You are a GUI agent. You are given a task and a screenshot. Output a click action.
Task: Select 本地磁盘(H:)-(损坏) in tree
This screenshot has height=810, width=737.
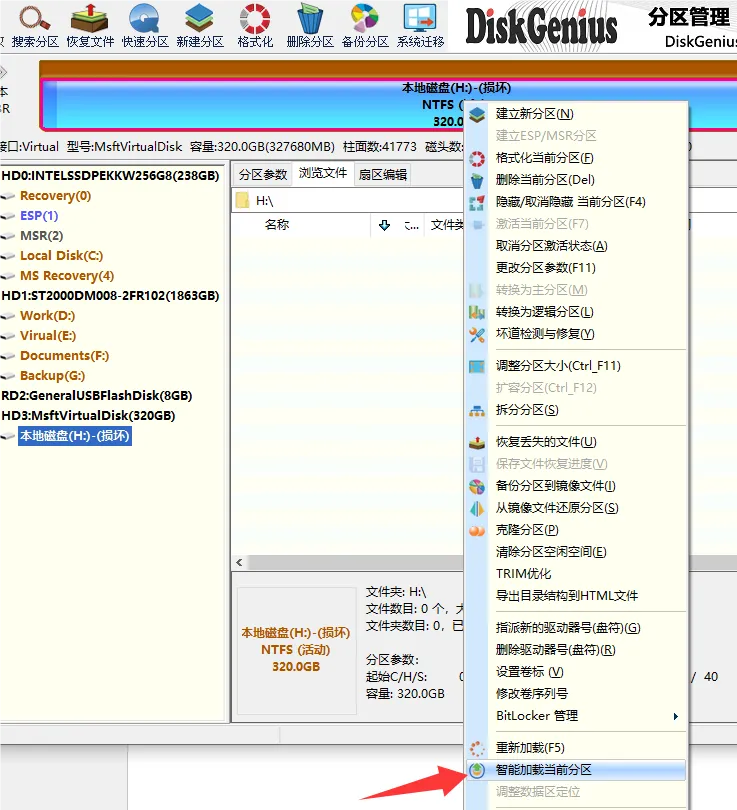click(x=75, y=436)
